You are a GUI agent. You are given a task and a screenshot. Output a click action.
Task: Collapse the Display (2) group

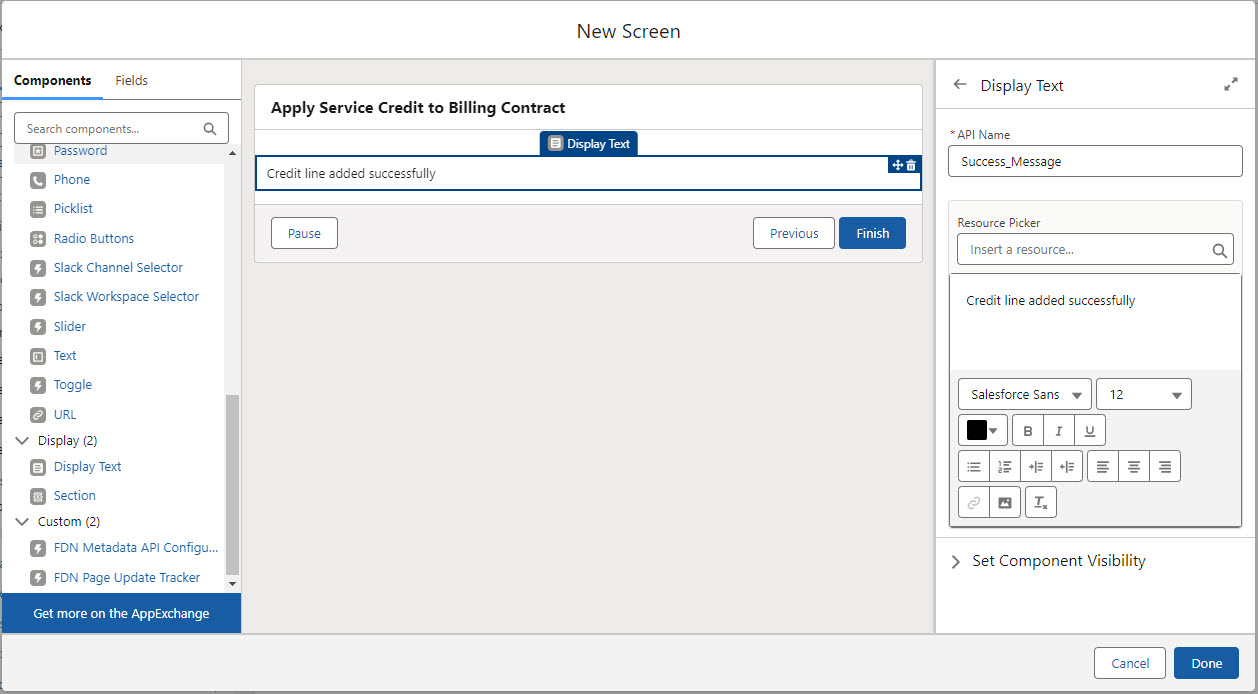(x=22, y=441)
